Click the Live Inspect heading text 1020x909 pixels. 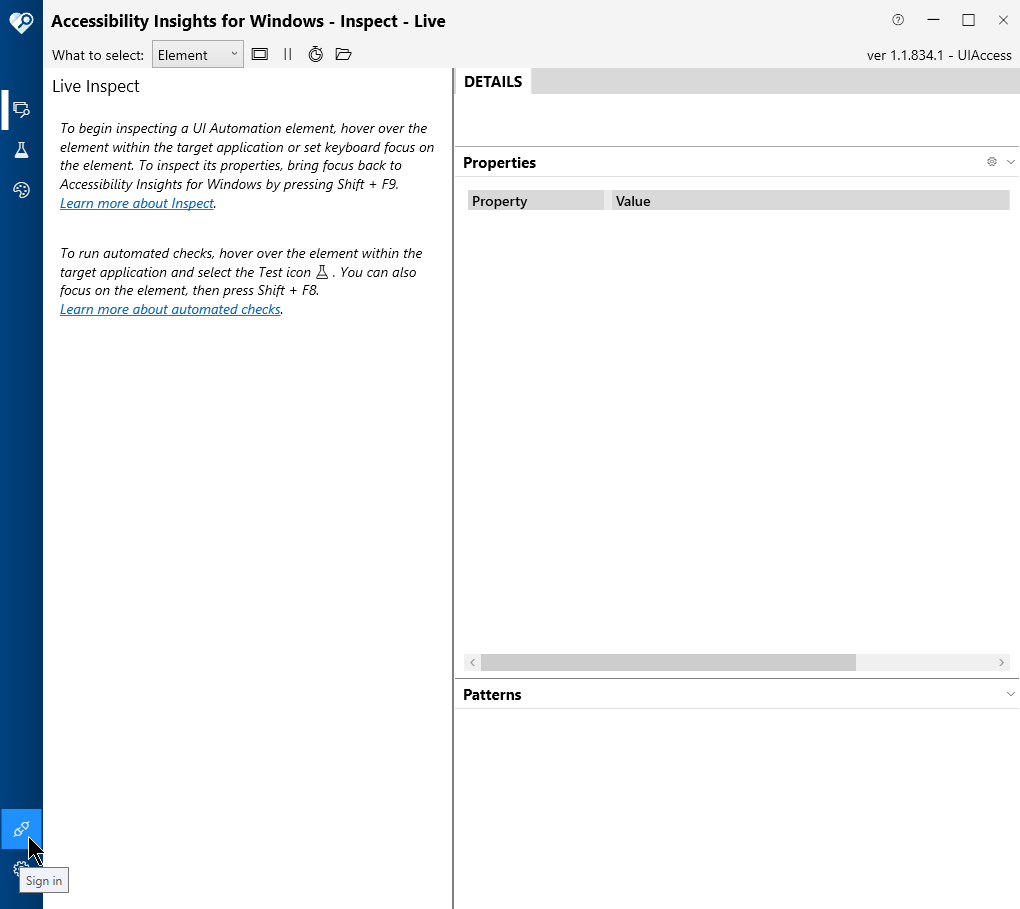96,87
